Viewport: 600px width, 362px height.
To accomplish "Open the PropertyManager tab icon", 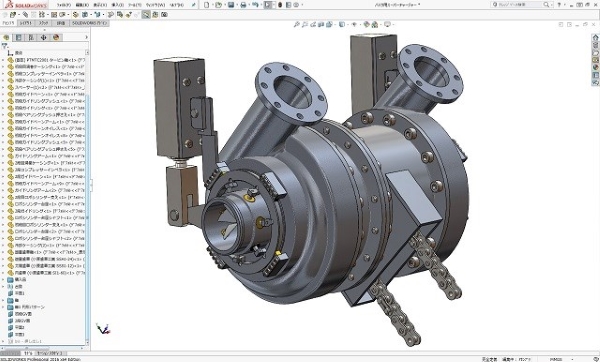I will tap(18, 38).
